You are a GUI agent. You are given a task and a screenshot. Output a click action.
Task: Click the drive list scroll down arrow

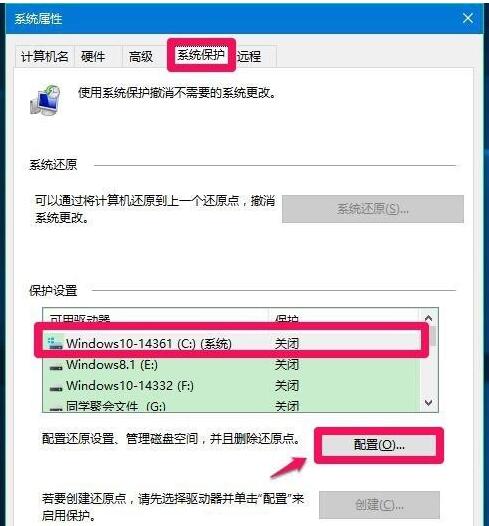point(428,402)
